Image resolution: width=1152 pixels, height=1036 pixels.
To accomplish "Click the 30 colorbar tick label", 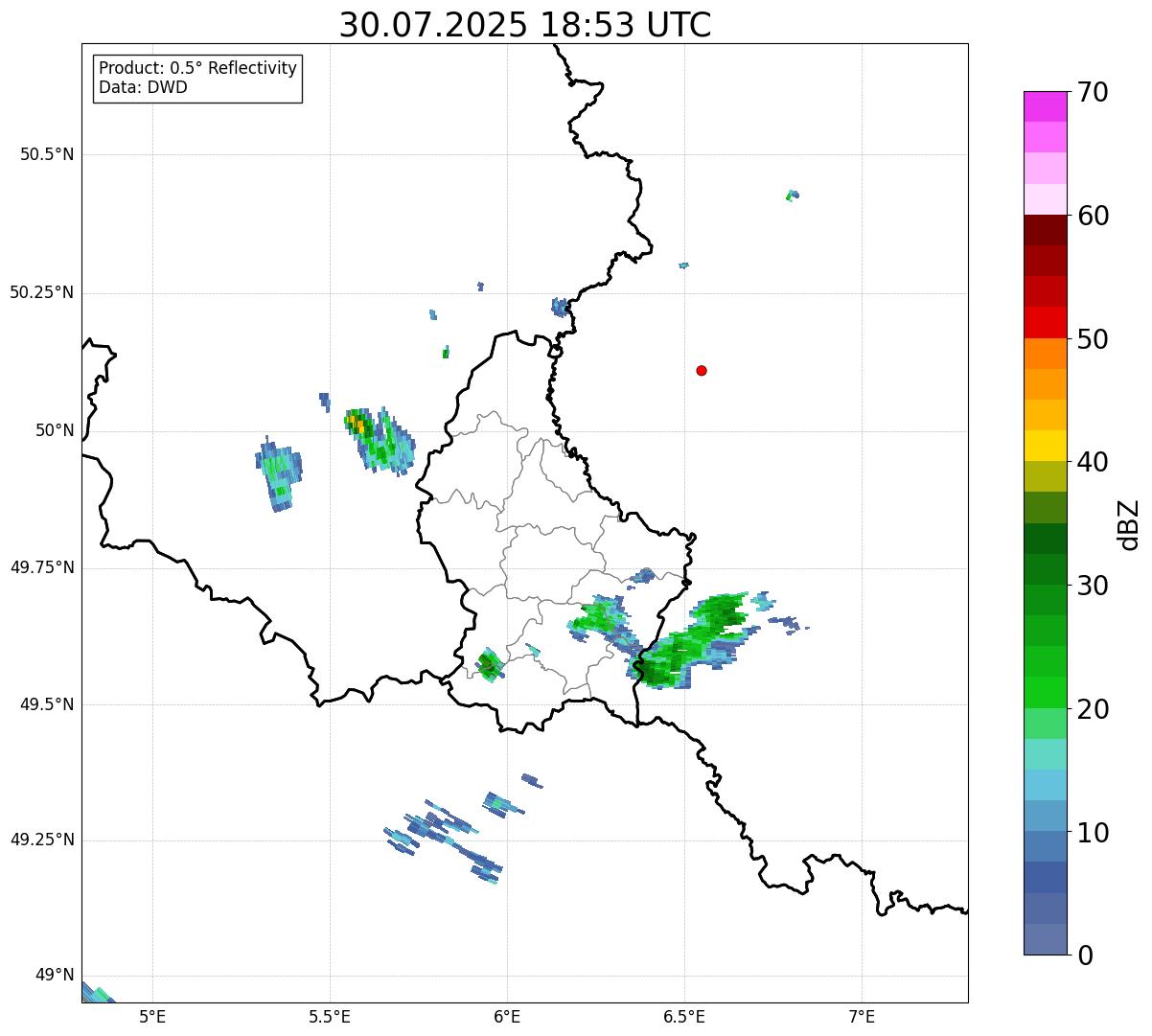I will pos(1093,586).
